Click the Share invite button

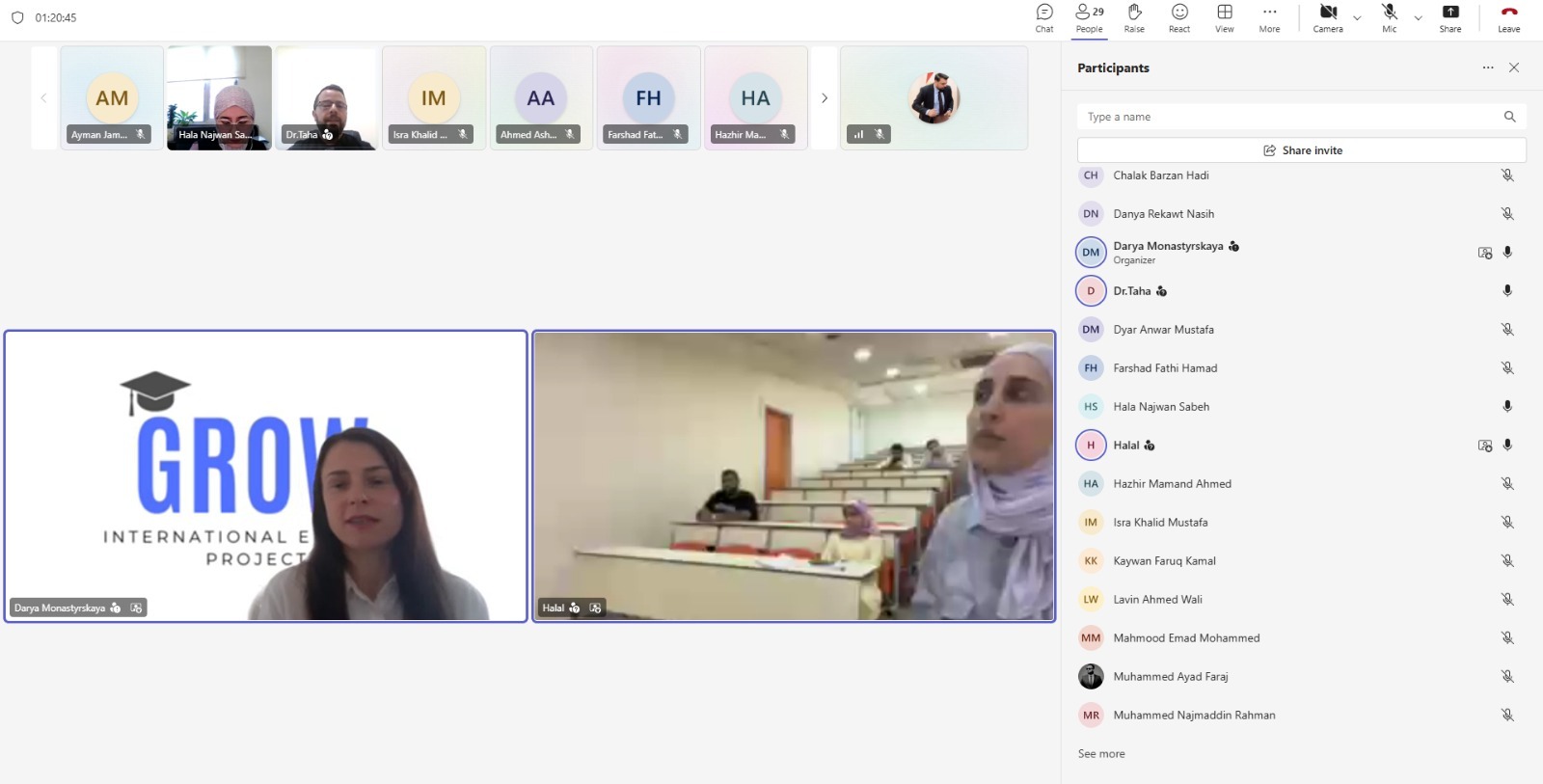[1301, 150]
